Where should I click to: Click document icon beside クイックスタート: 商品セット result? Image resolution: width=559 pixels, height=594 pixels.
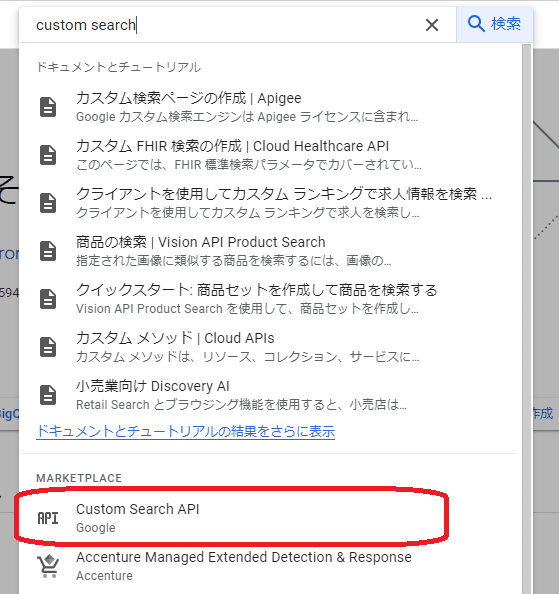[x=48, y=299]
